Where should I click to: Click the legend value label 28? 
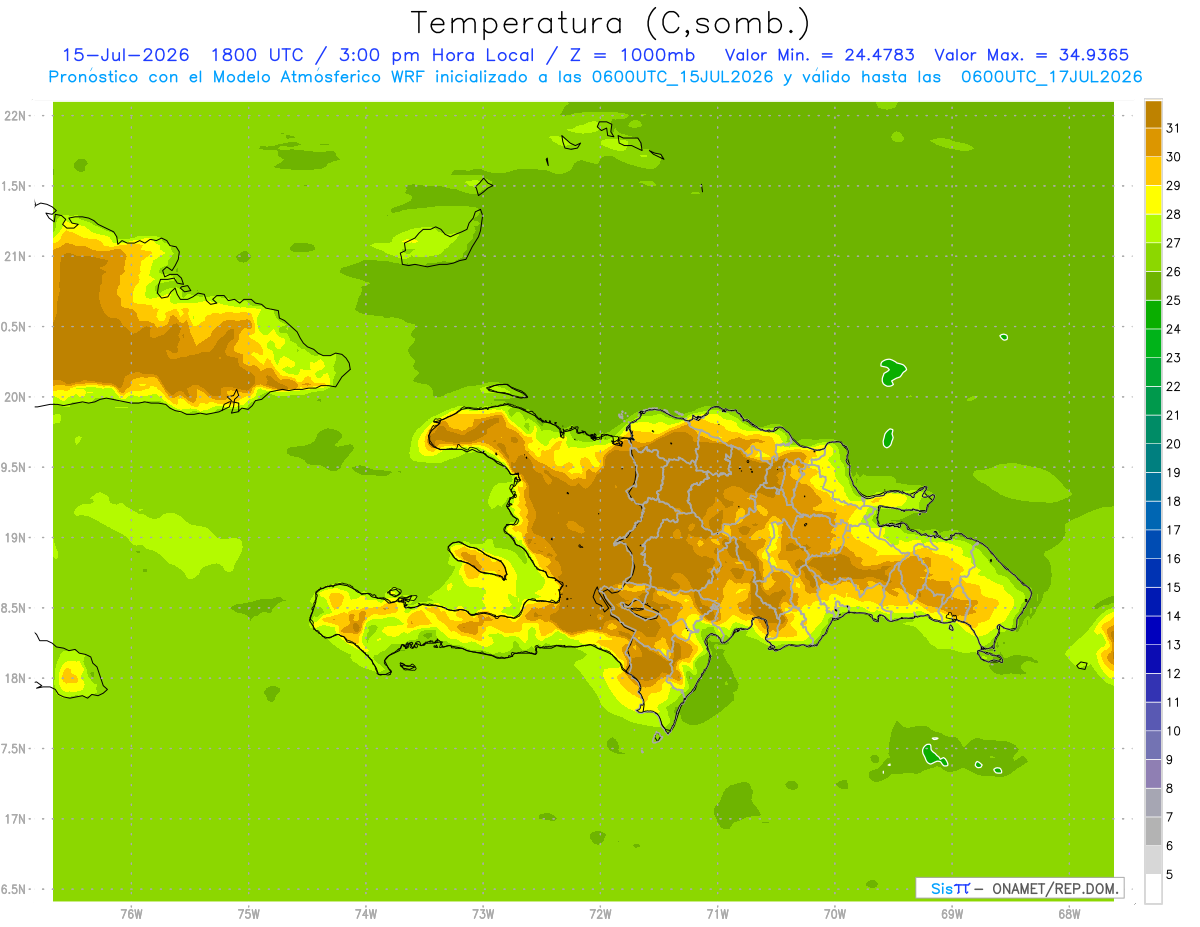coord(1173,214)
